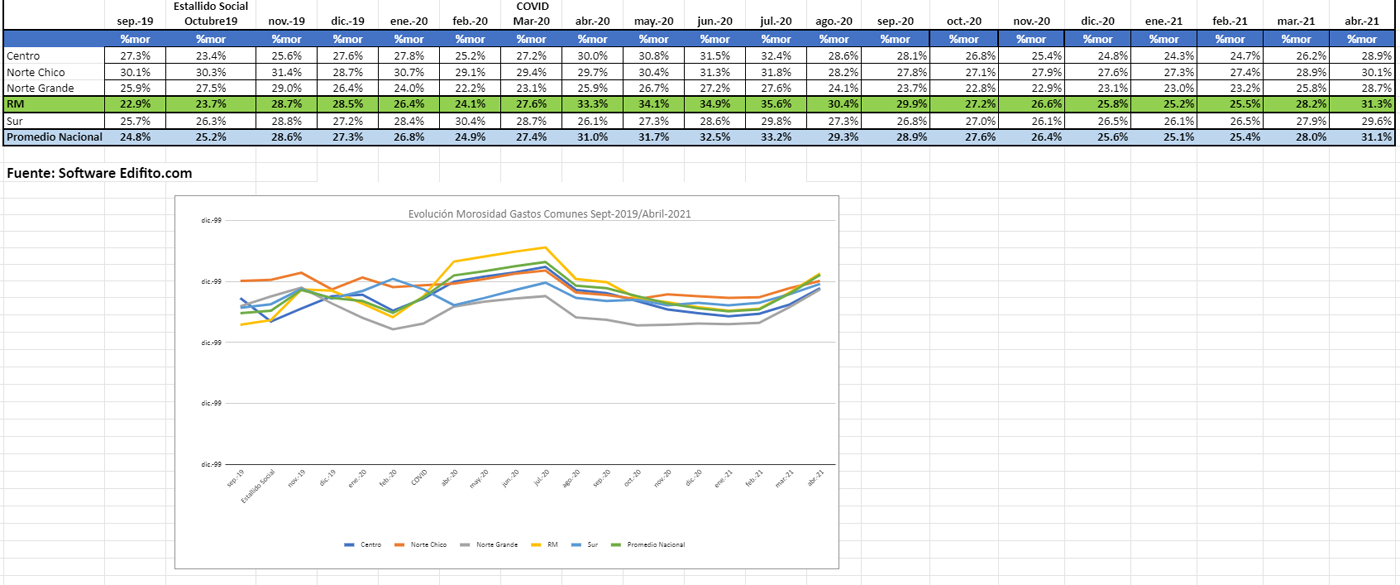Select Norte Grande's 29.0% cell for nov.-19
The height and width of the screenshot is (585, 1400).
pos(286,88)
